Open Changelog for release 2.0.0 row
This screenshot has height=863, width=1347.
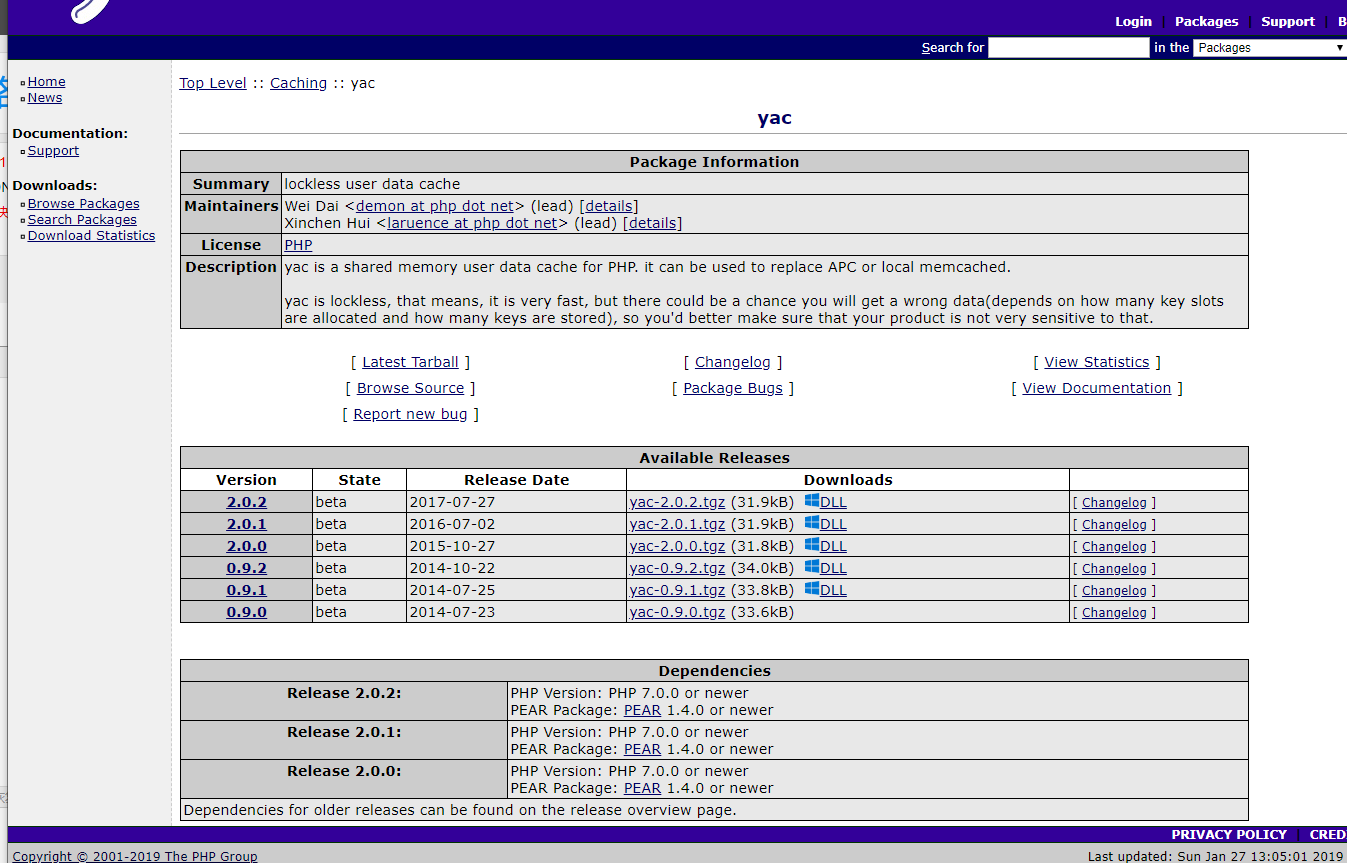pyautogui.click(x=1114, y=547)
